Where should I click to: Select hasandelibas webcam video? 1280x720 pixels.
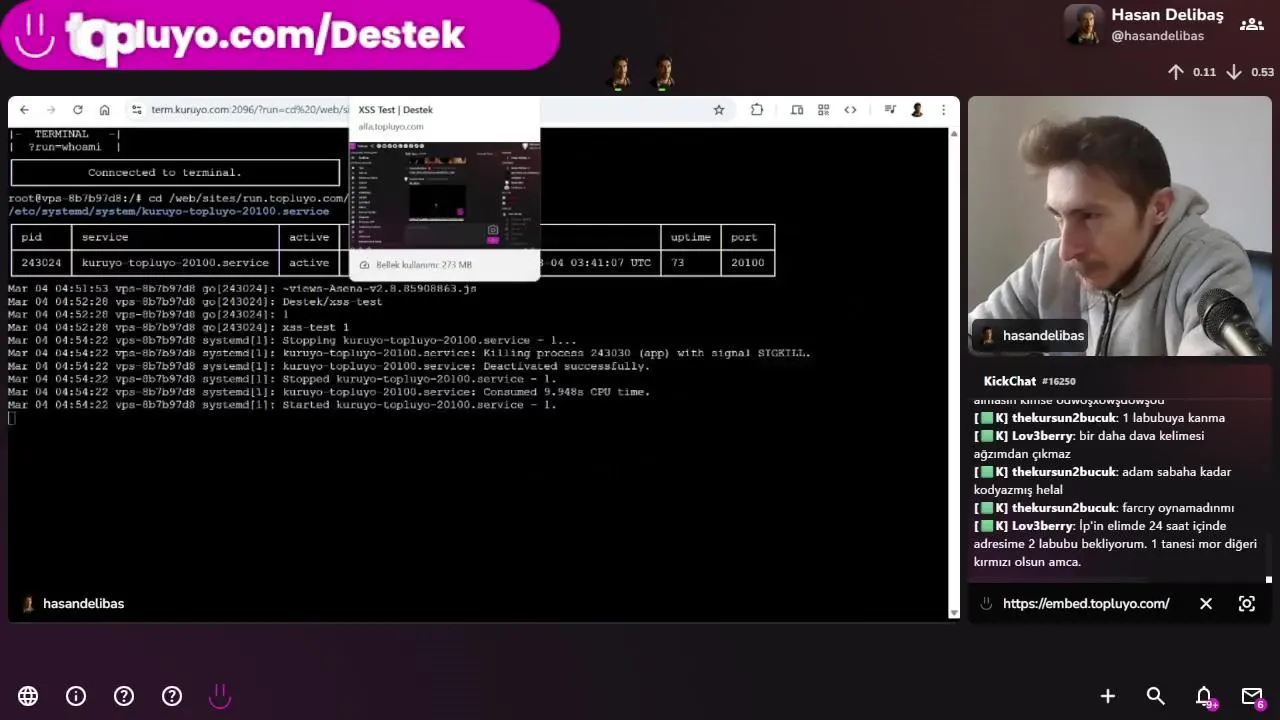[x=1120, y=226]
